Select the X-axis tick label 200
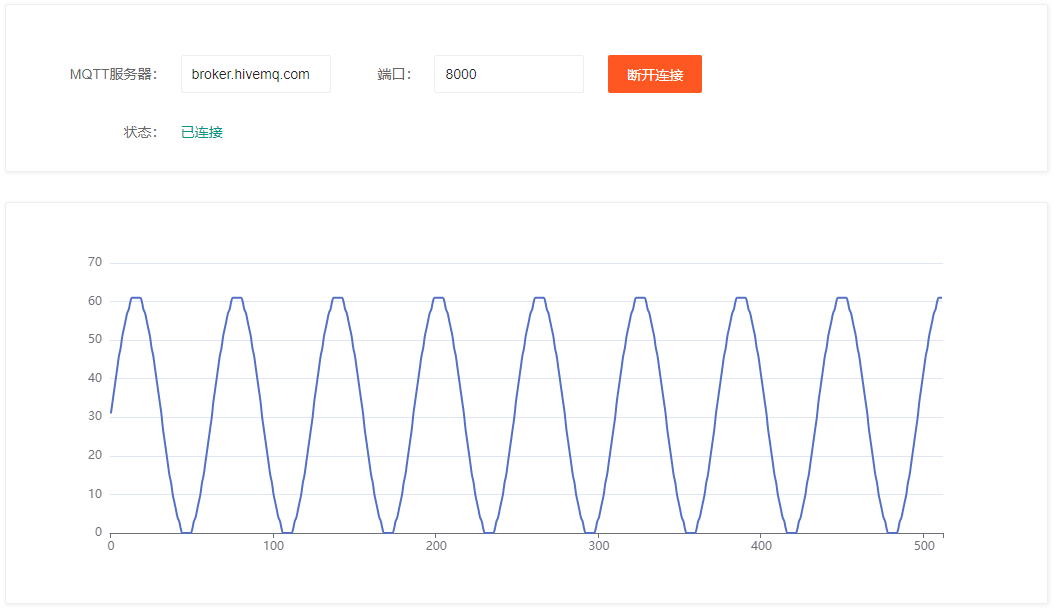The image size is (1054, 608). click(436, 546)
